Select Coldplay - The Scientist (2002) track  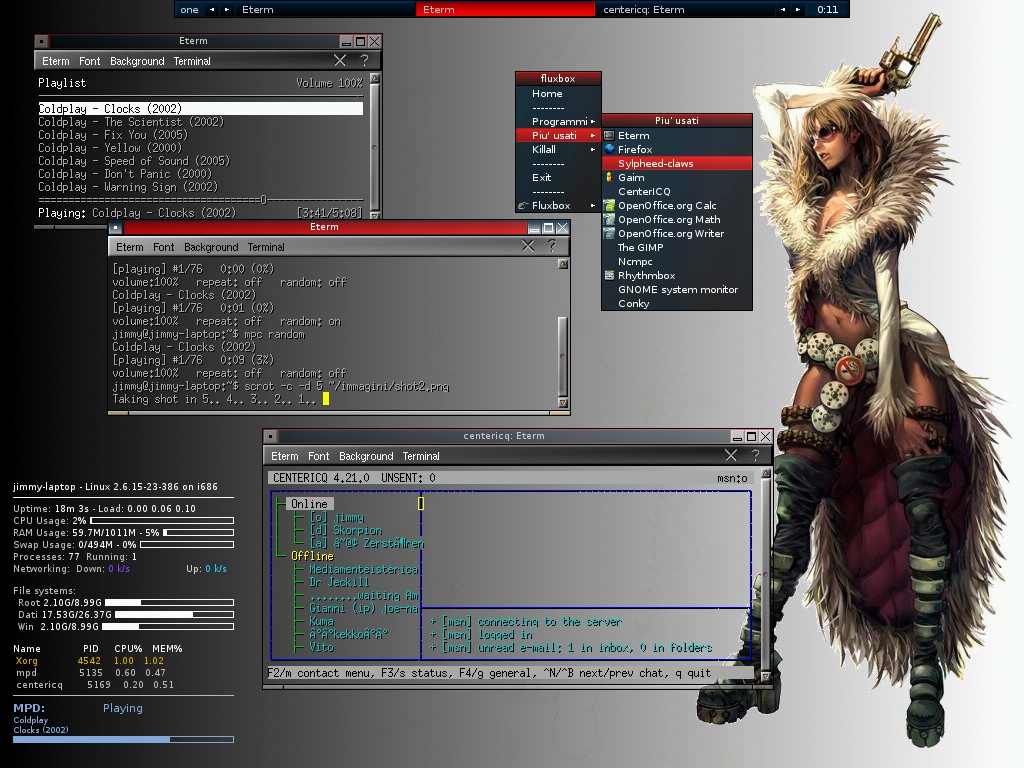click(131, 122)
